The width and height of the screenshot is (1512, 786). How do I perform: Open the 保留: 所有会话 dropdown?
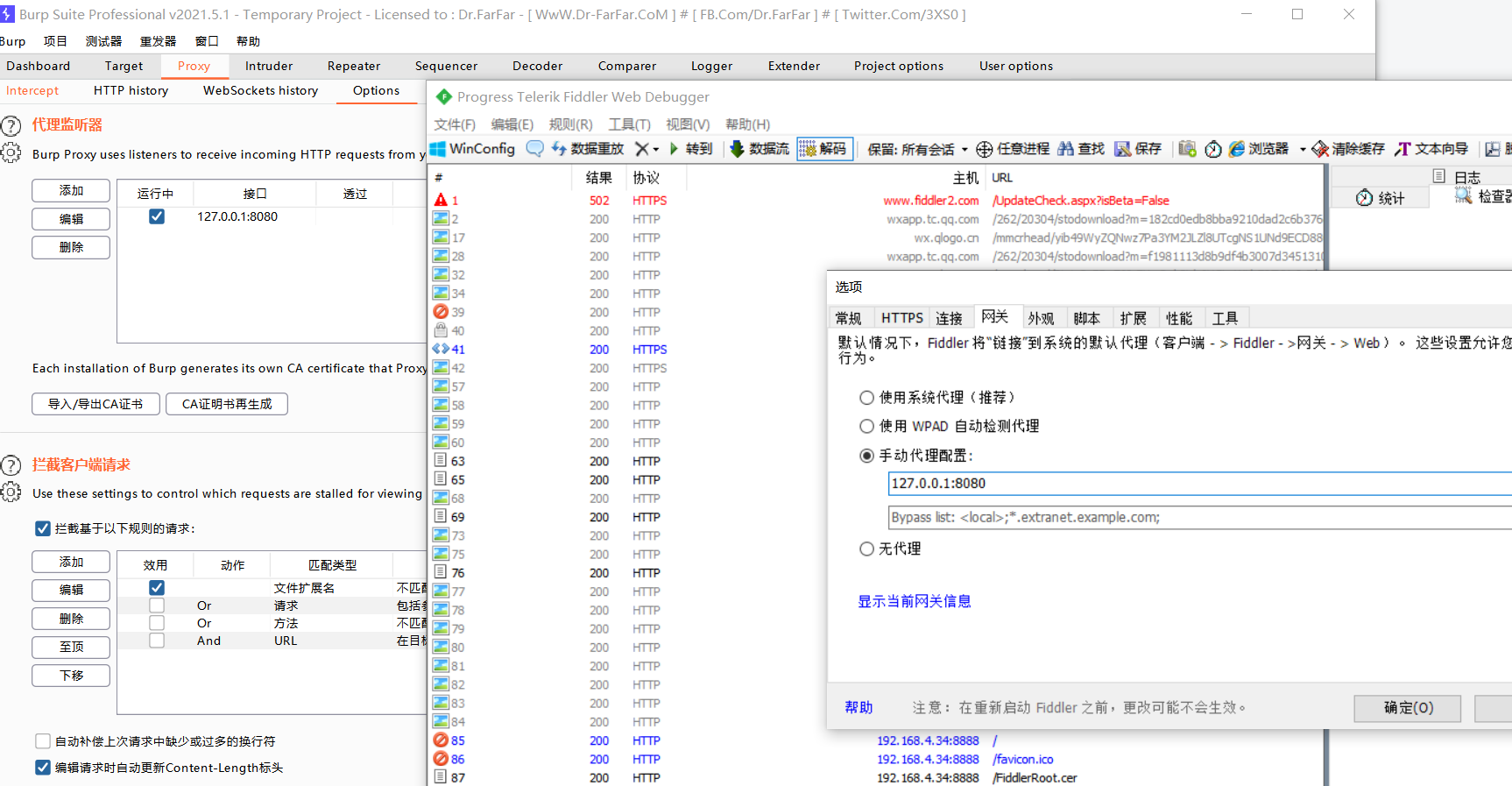[x=917, y=150]
